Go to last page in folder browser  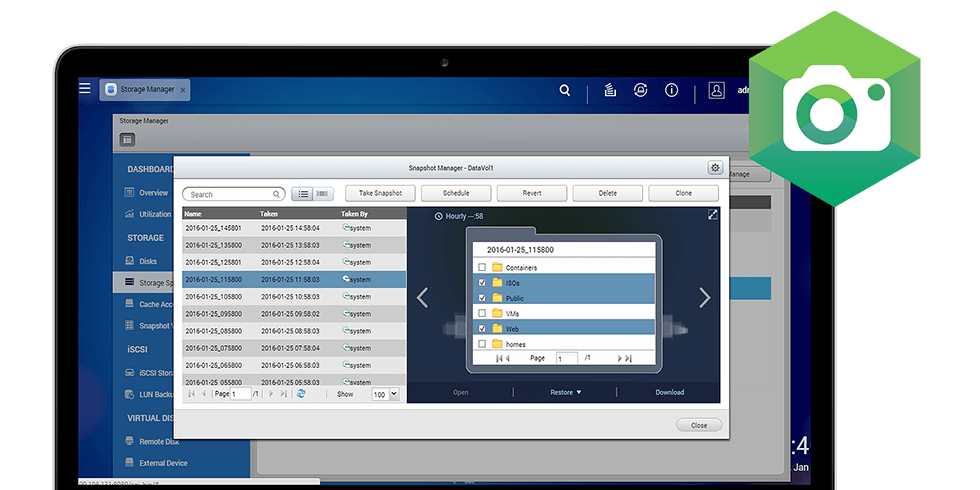628,358
